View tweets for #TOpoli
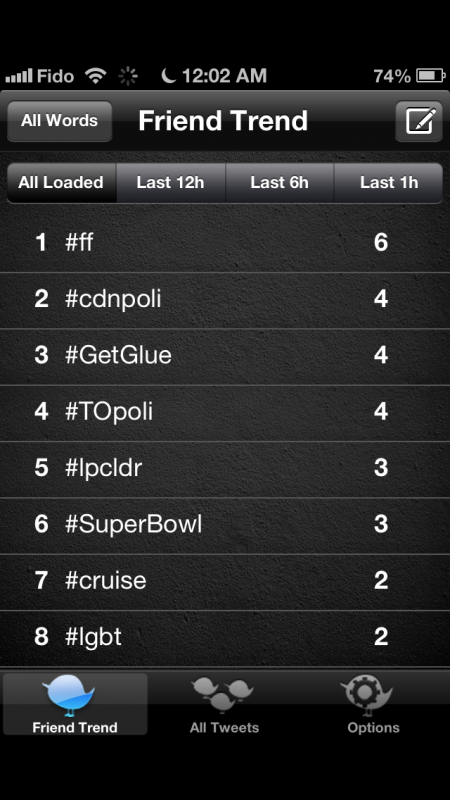 pos(225,412)
